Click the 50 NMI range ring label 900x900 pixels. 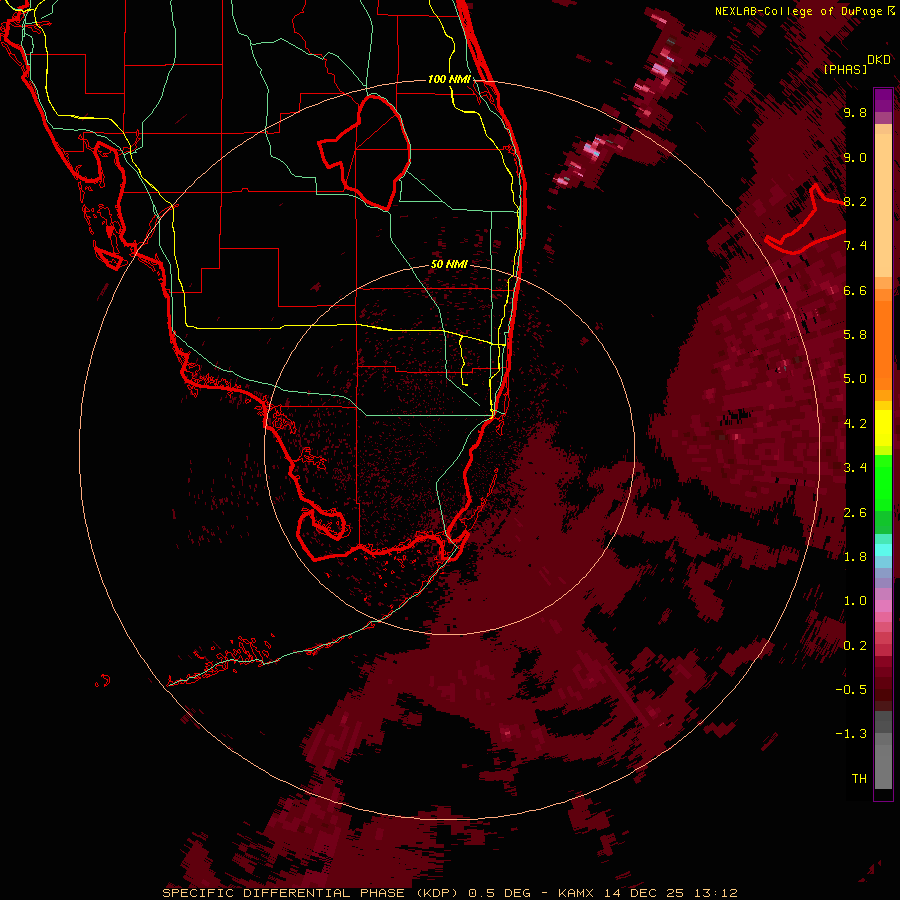pyautogui.click(x=449, y=264)
